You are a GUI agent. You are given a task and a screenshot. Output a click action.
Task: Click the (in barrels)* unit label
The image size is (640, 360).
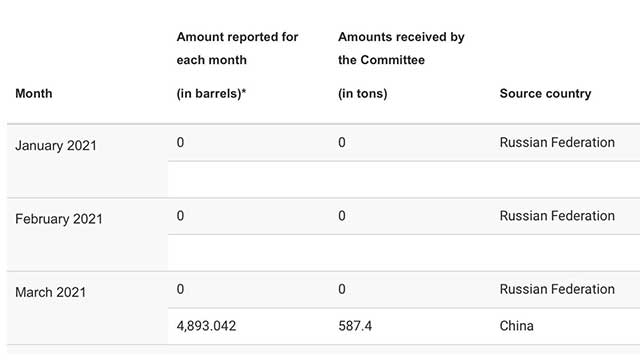(x=211, y=93)
